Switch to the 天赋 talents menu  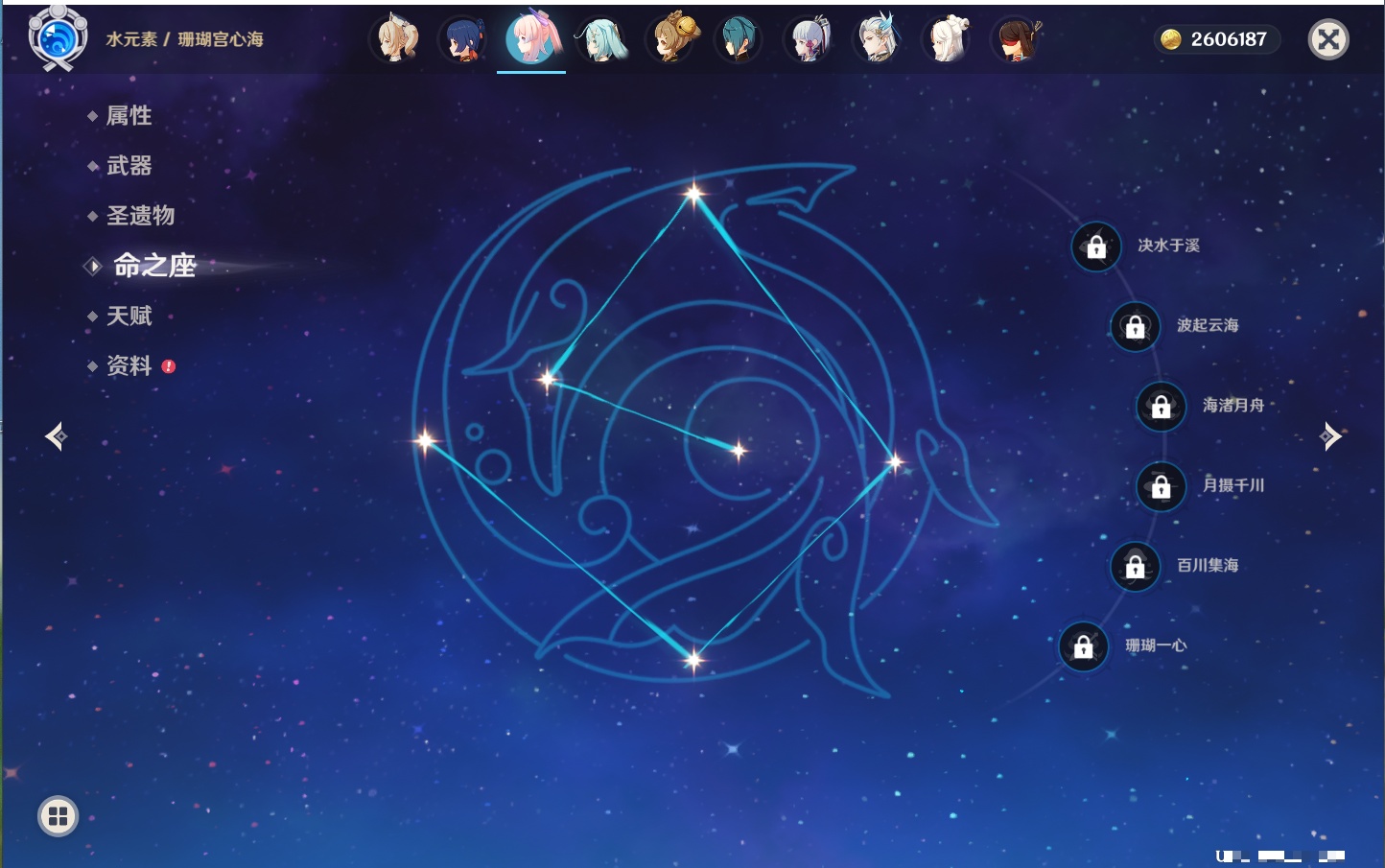(x=129, y=316)
